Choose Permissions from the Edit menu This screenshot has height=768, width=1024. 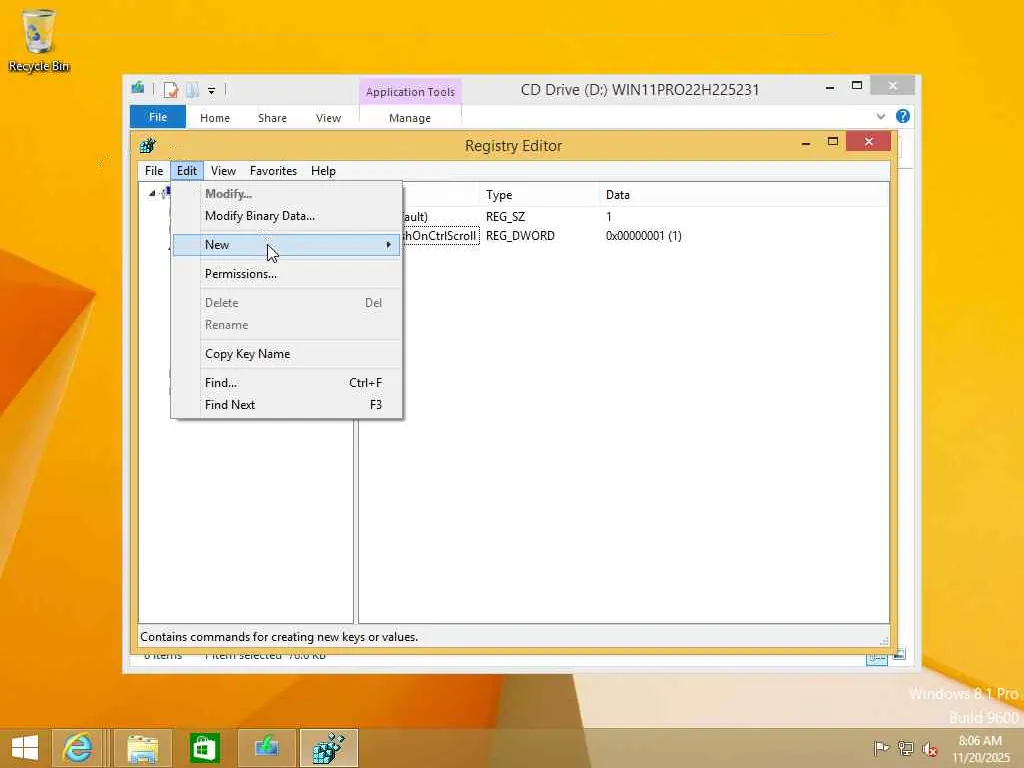287,274
